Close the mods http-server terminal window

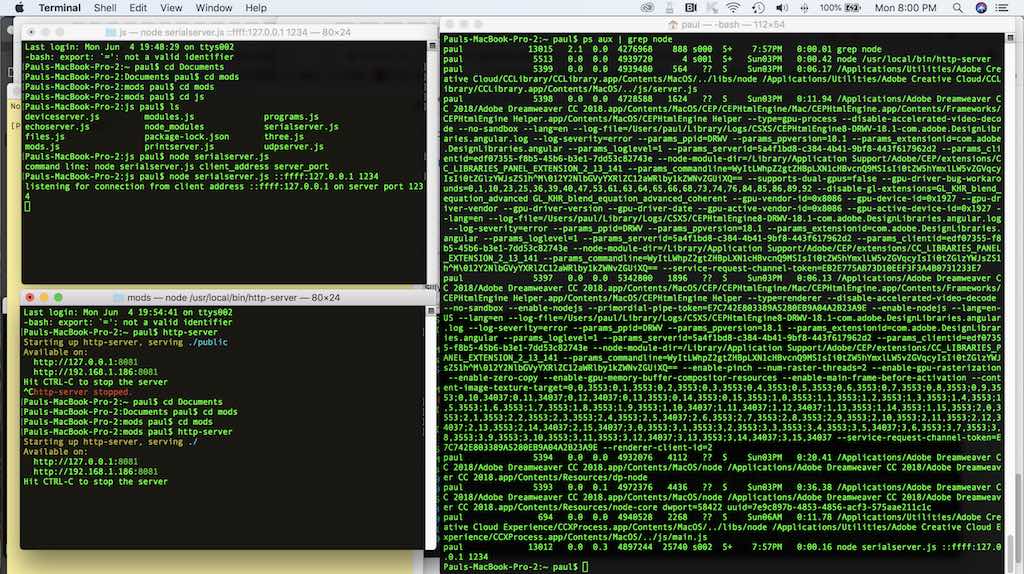coord(30,297)
